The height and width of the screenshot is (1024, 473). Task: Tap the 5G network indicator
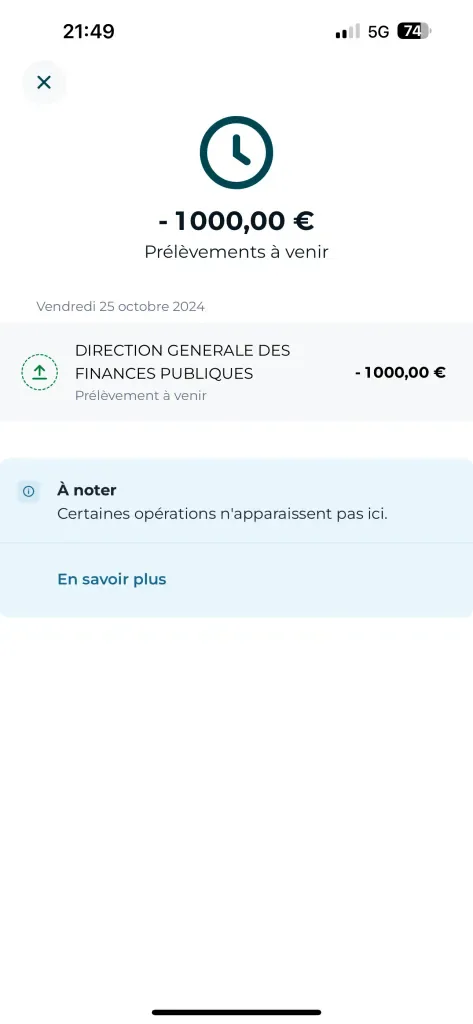click(378, 31)
